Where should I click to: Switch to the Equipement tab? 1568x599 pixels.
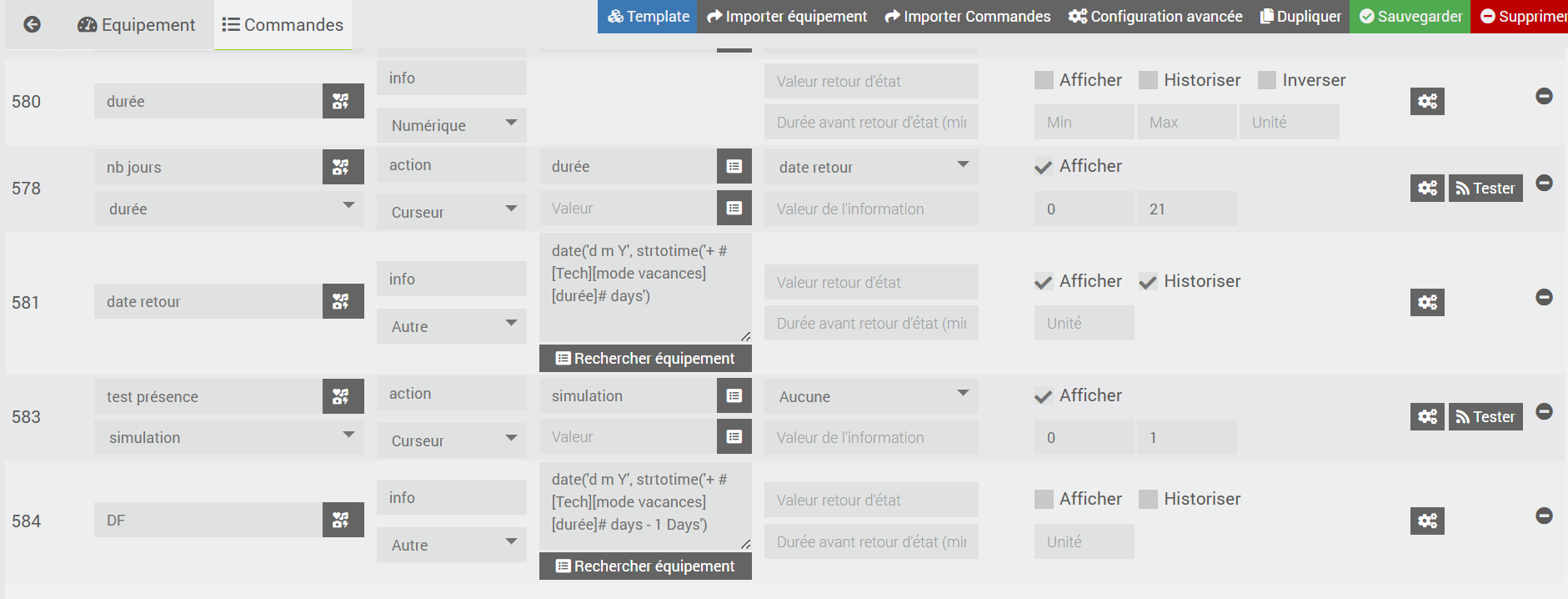[x=137, y=25]
